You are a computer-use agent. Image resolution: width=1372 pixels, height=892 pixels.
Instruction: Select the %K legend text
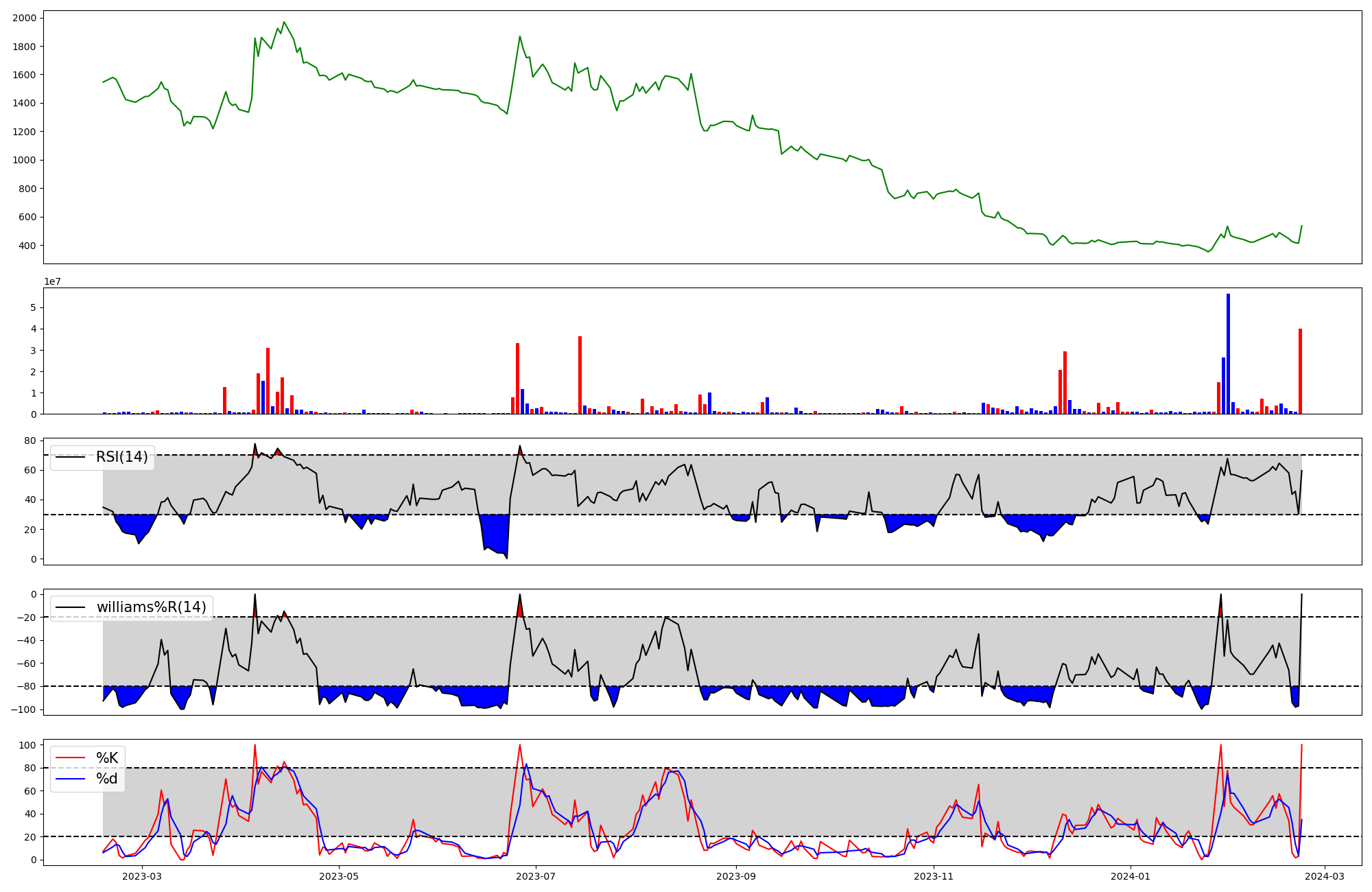point(107,758)
